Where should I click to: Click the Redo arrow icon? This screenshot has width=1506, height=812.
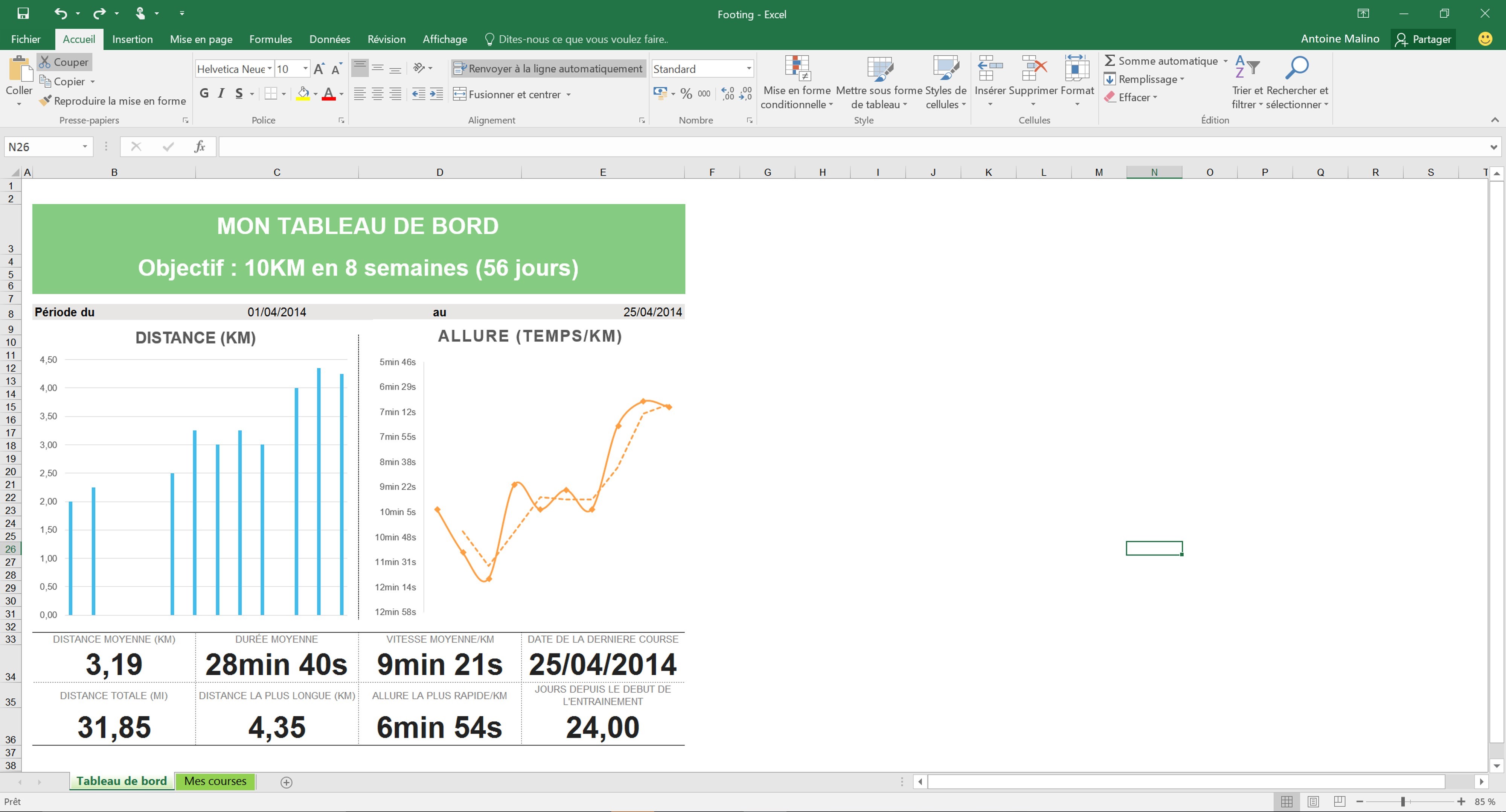tap(100, 14)
